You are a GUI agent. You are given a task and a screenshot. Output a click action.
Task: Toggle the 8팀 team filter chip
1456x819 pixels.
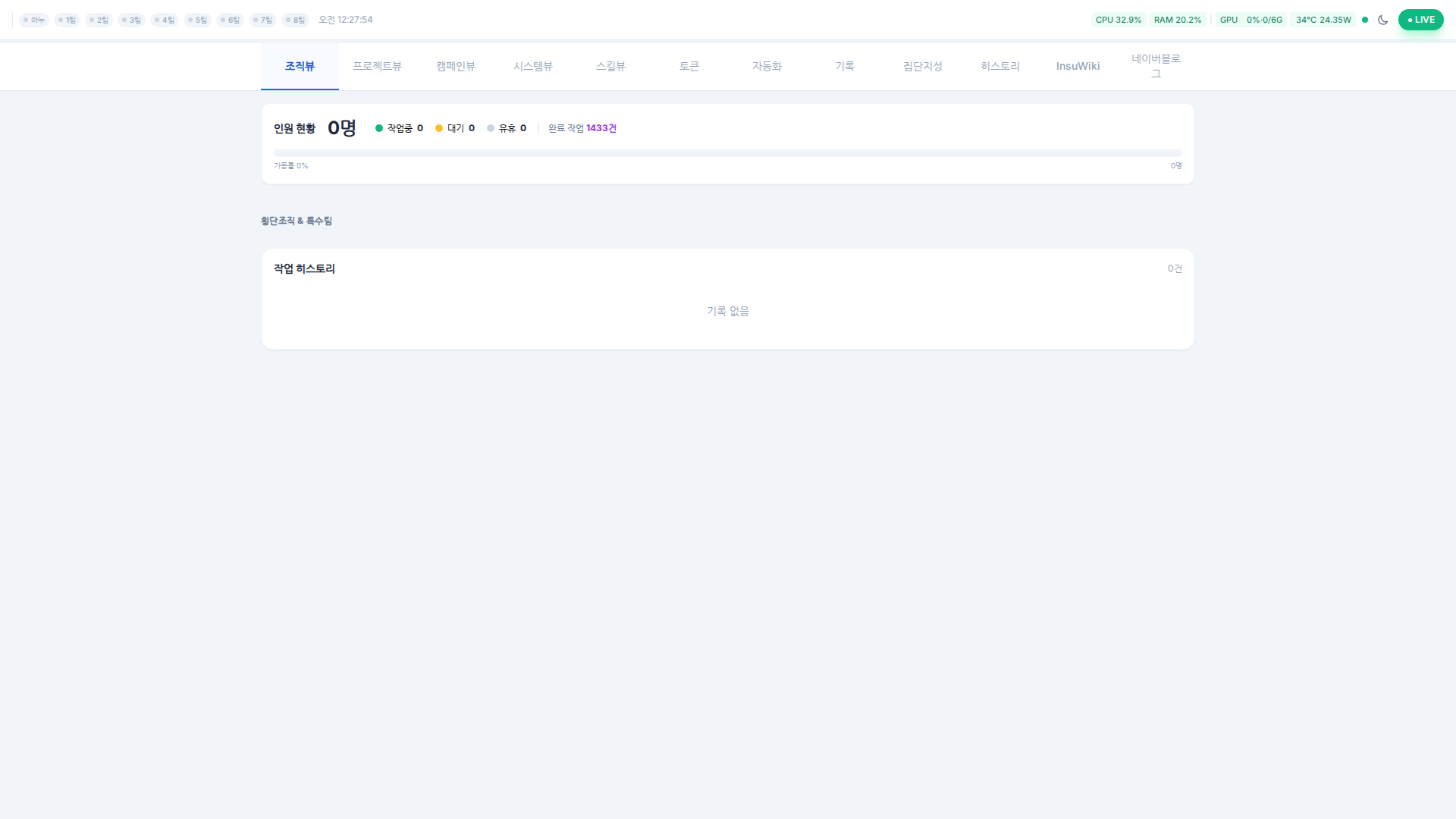[295, 20]
